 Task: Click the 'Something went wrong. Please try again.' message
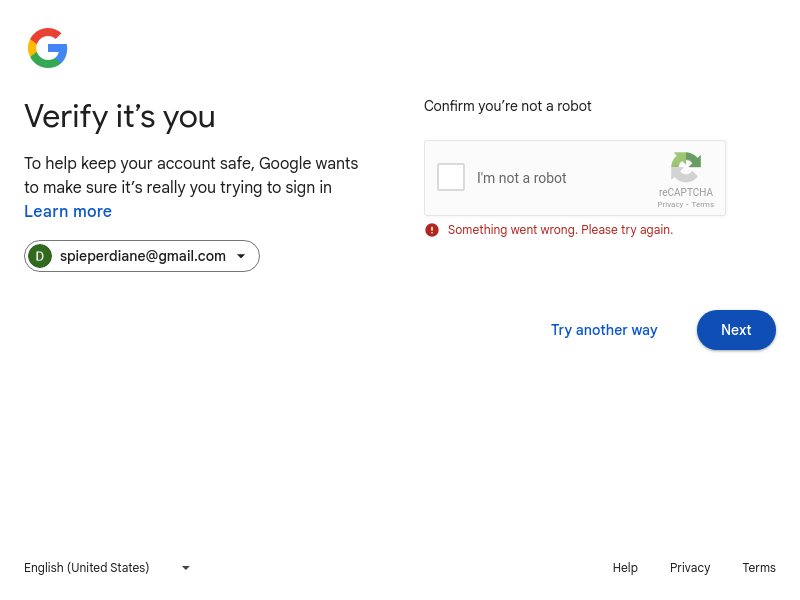[560, 230]
